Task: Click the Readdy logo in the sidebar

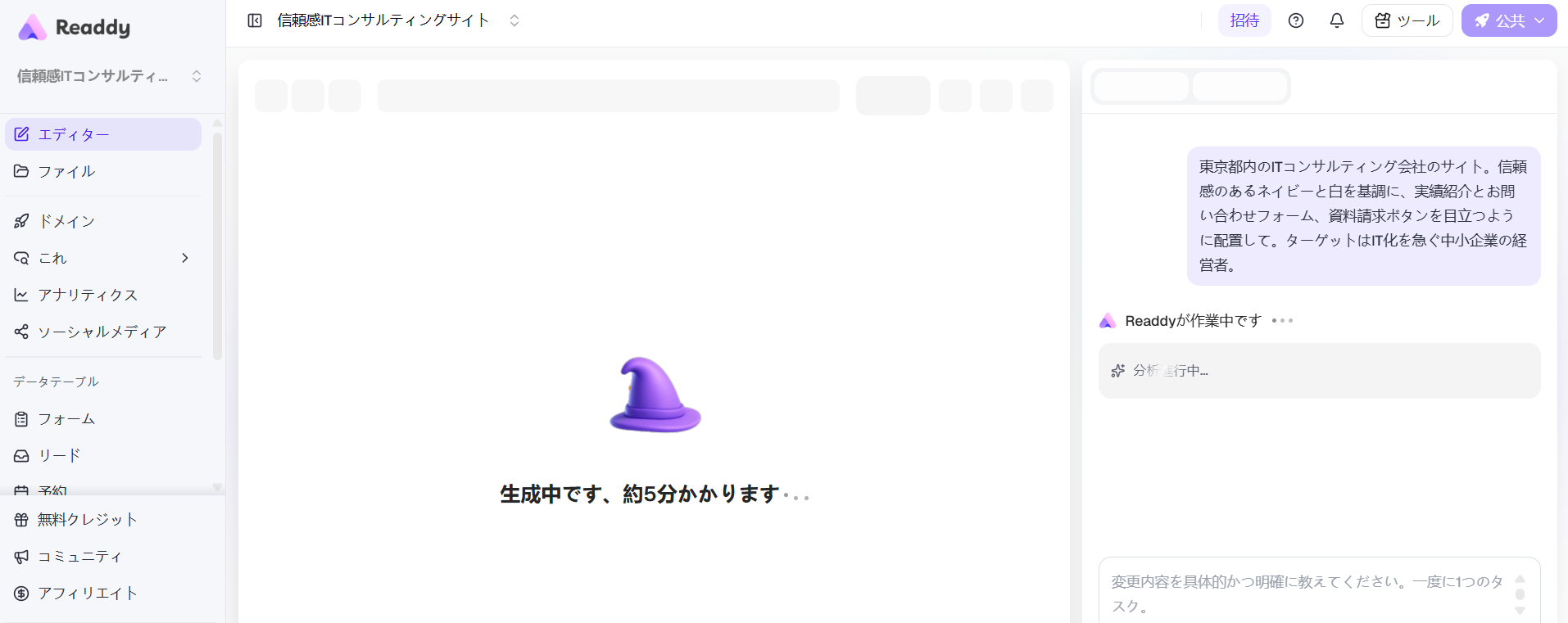Action: click(75, 27)
